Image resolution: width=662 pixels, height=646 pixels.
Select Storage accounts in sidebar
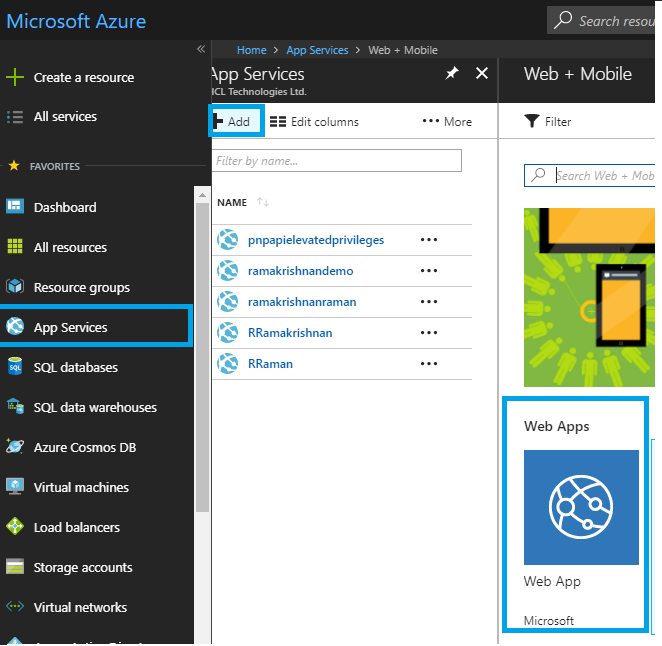(x=83, y=567)
